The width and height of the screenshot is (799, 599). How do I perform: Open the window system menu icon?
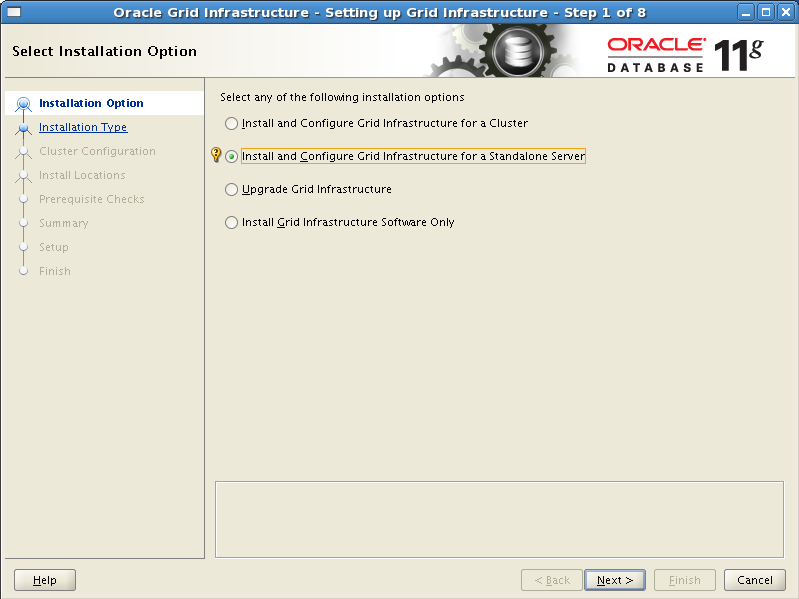tap(14, 12)
